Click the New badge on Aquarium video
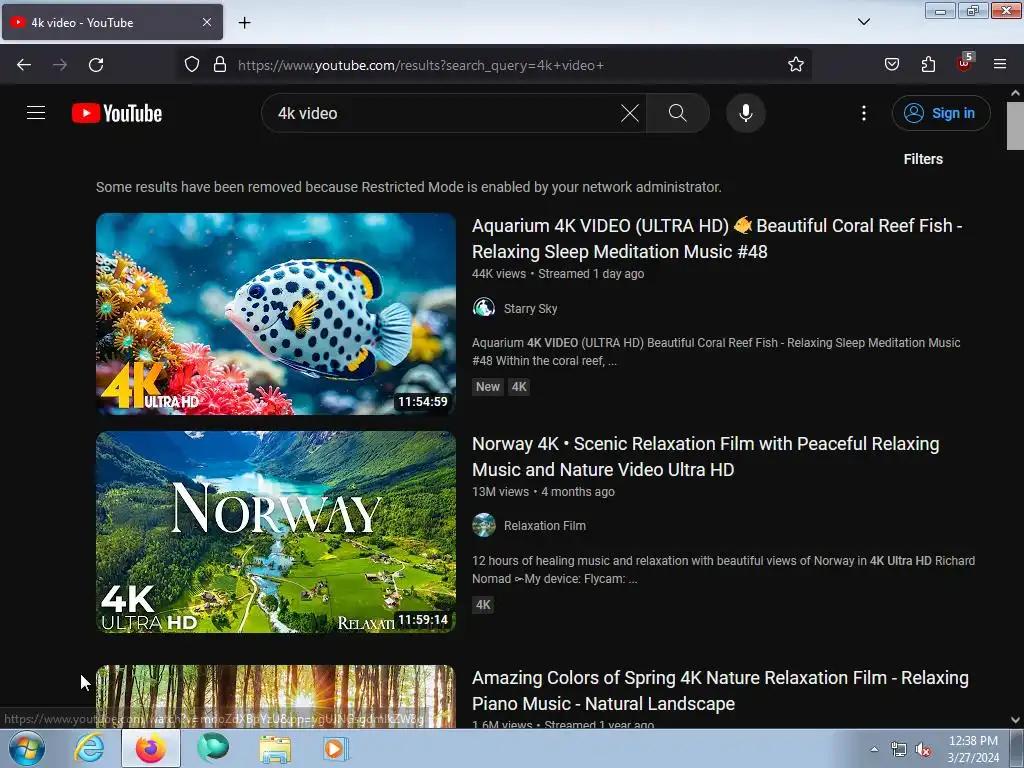 click(x=488, y=387)
